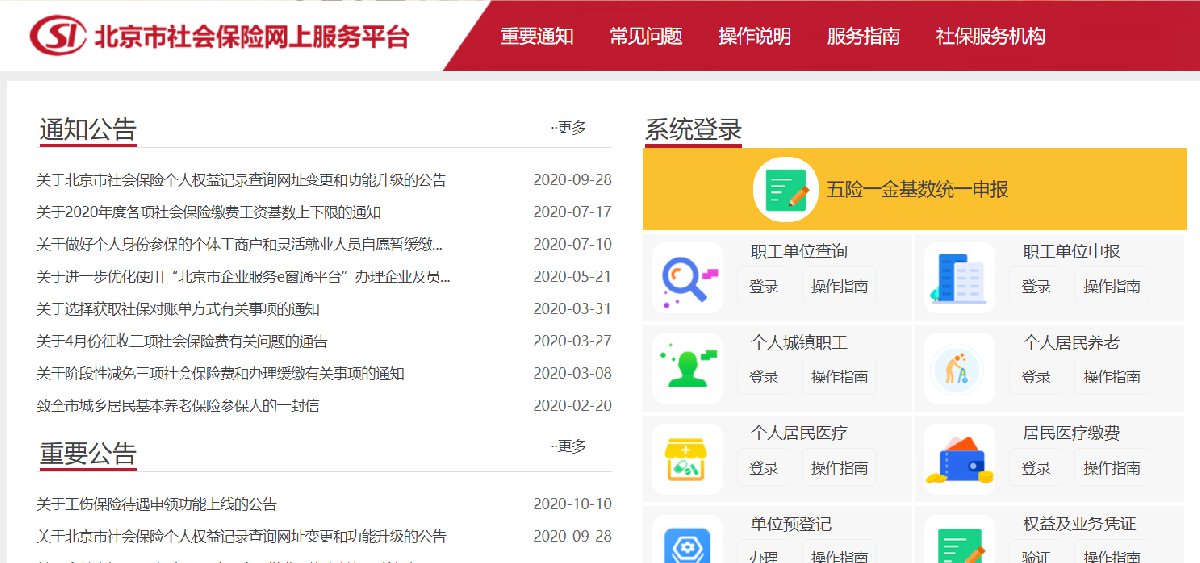The height and width of the screenshot is (563, 1200).
Task: Click the SI logo in the header
Action: pyautogui.click(x=58, y=36)
